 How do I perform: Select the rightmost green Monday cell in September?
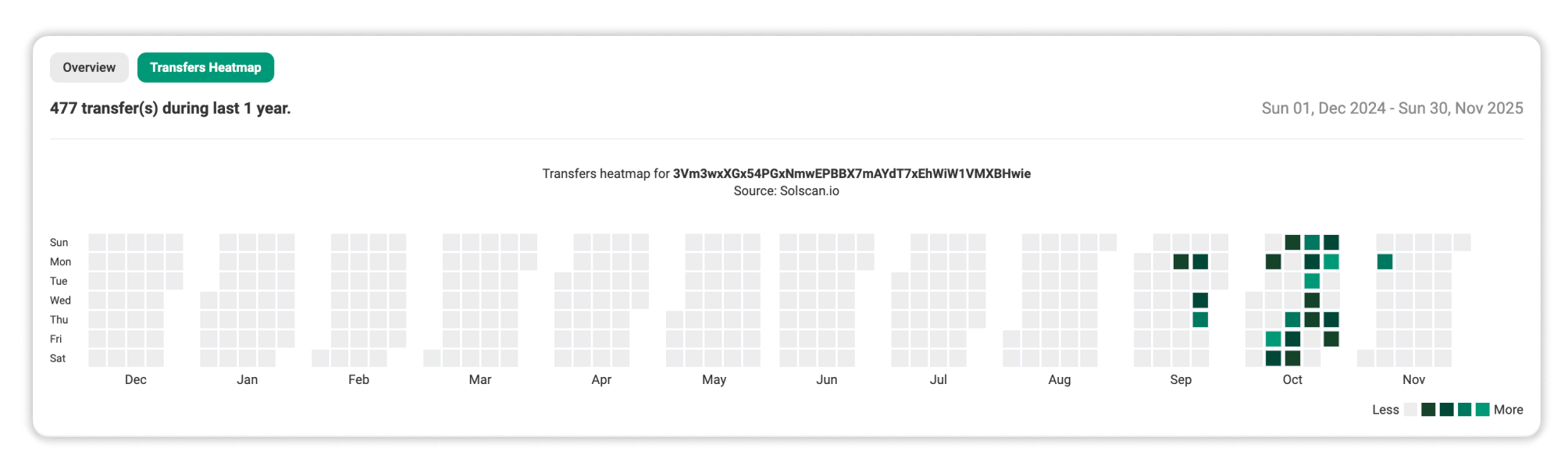pos(1200,261)
